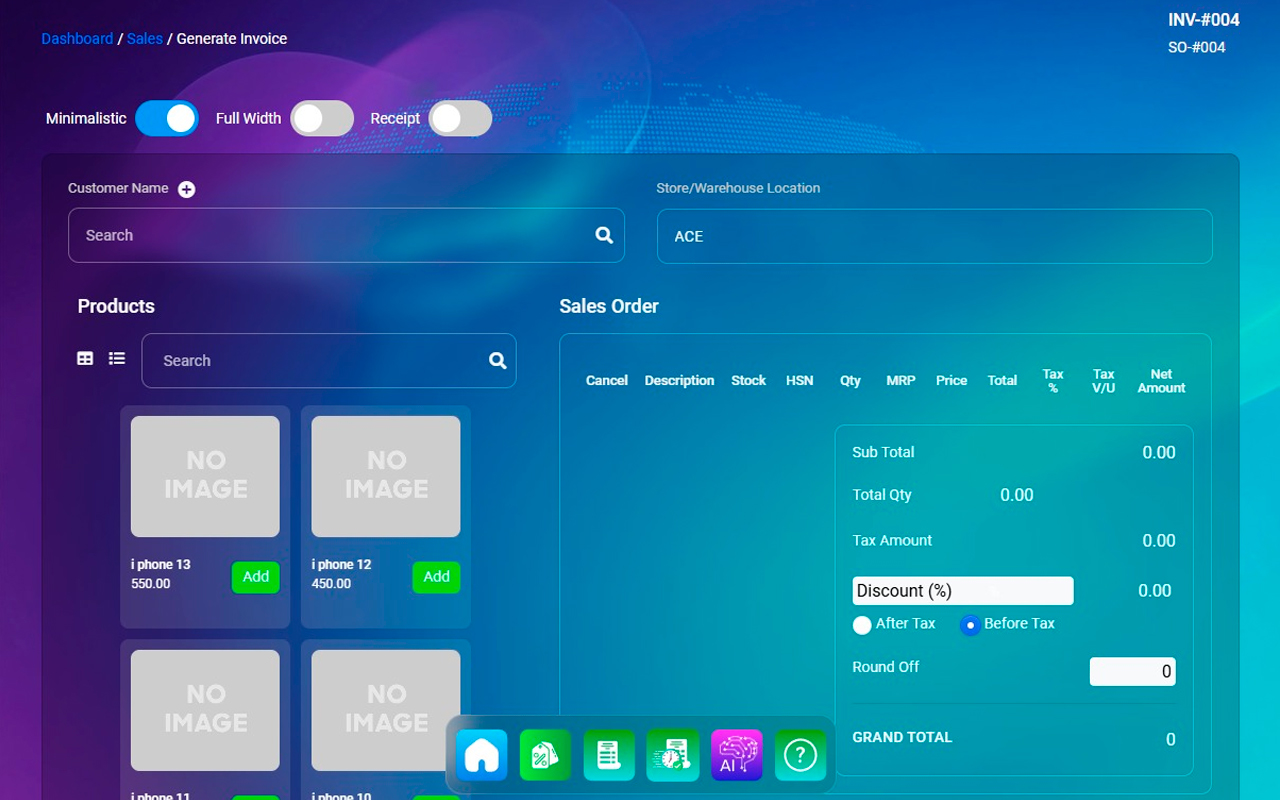Open the invoice-with-clock dock icon

click(673, 755)
